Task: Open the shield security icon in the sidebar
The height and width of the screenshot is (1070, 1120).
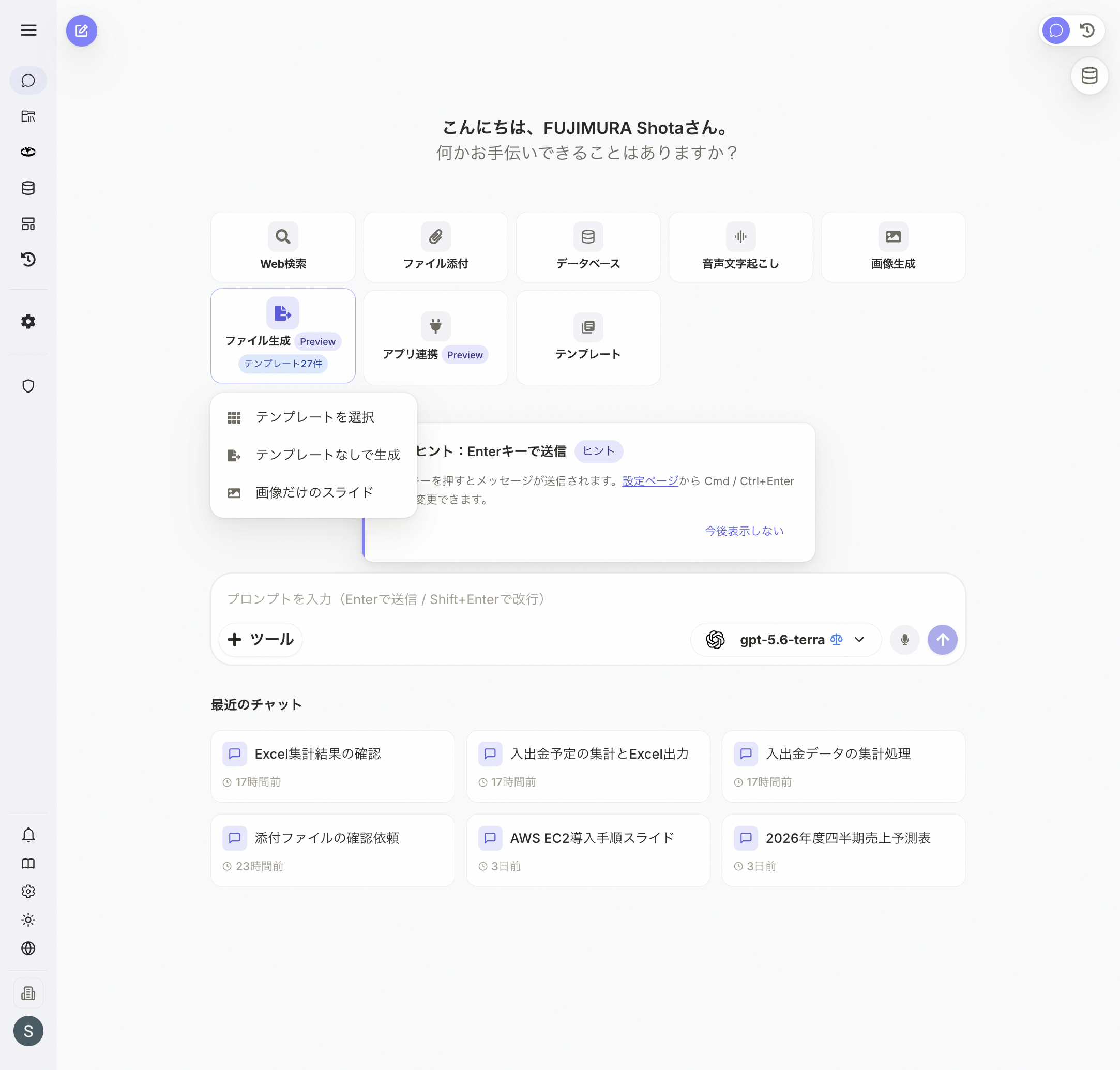Action: click(28, 386)
